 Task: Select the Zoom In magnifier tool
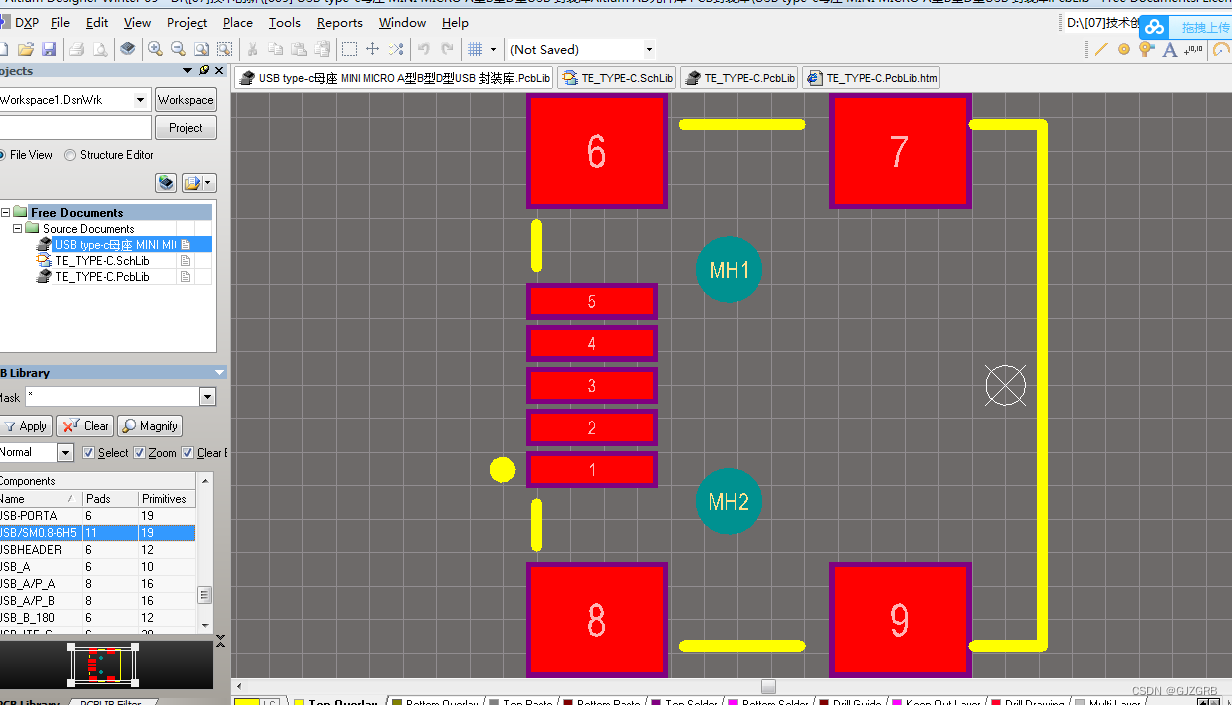click(156, 47)
